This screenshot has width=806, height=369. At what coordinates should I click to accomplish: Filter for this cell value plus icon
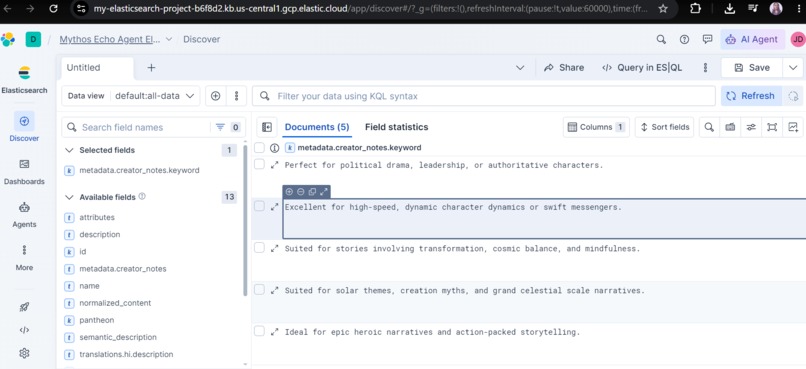pyautogui.click(x=289, y=192)
